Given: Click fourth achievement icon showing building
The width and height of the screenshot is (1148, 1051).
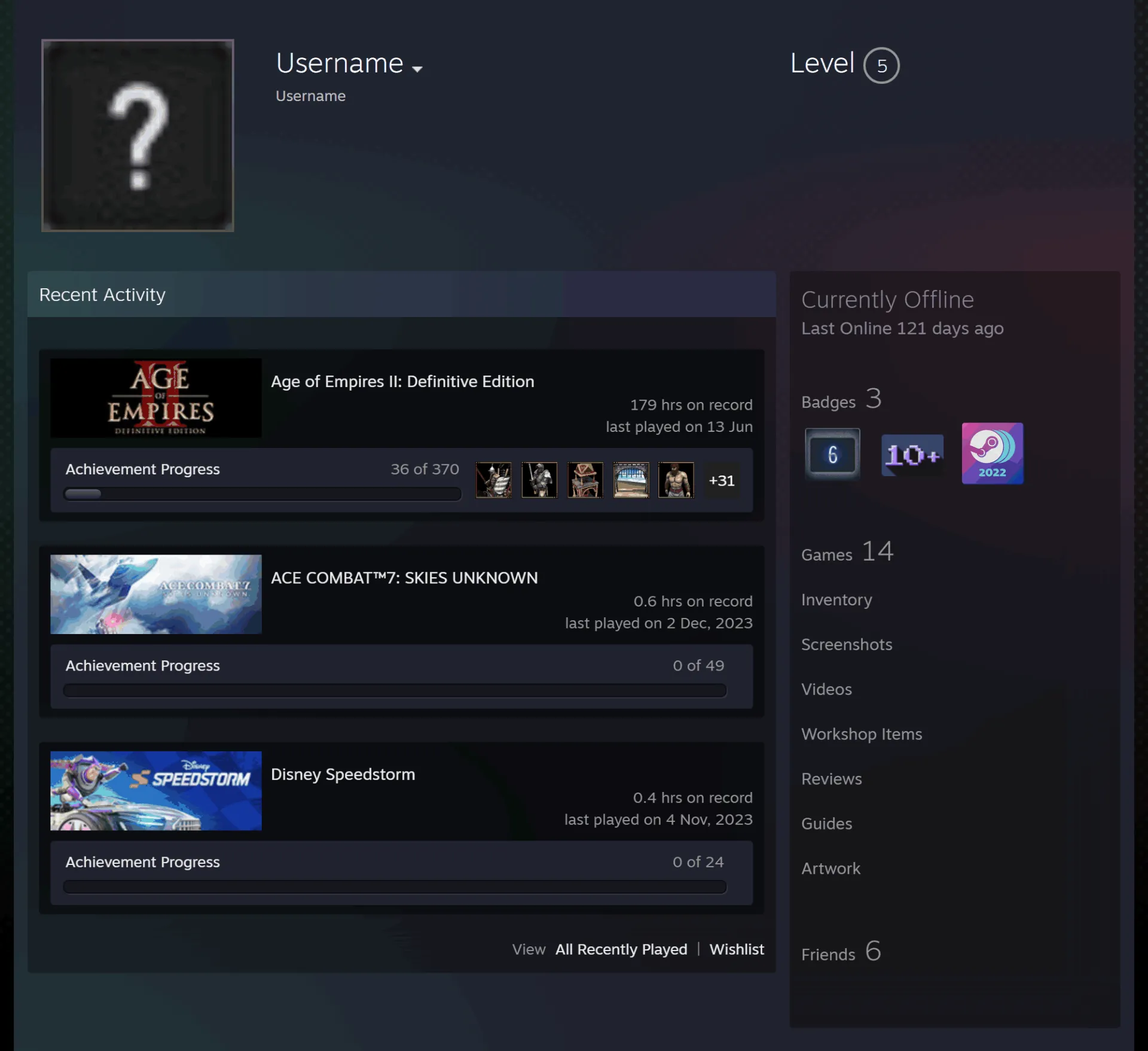Looking at the screenshot, I should tap(631, 480).
